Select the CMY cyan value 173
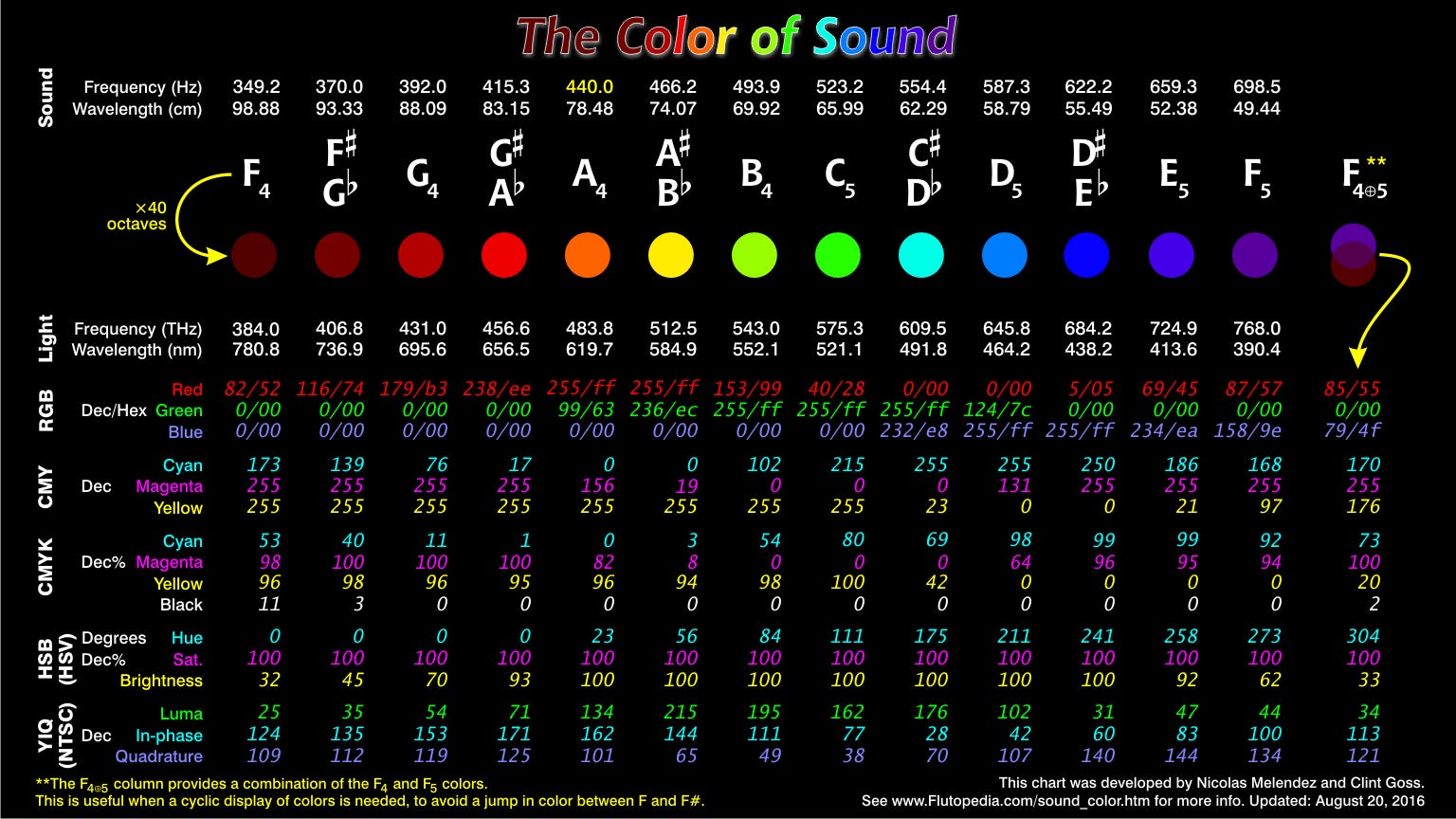 pyautogui.click(x=264, y=464)
